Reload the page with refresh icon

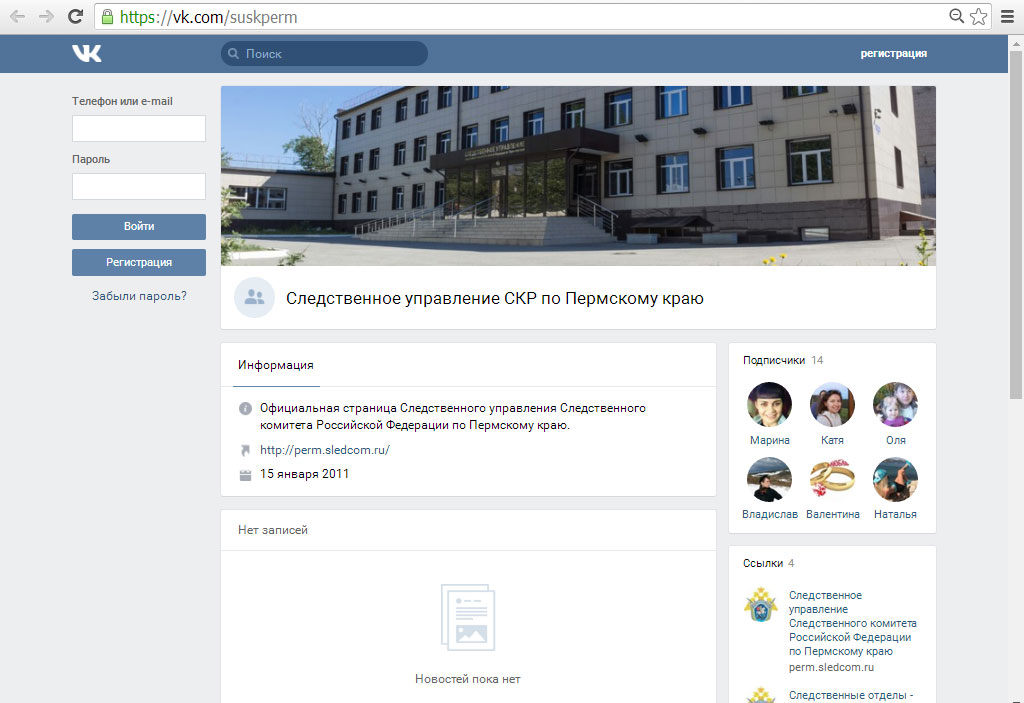click(75, 16)
